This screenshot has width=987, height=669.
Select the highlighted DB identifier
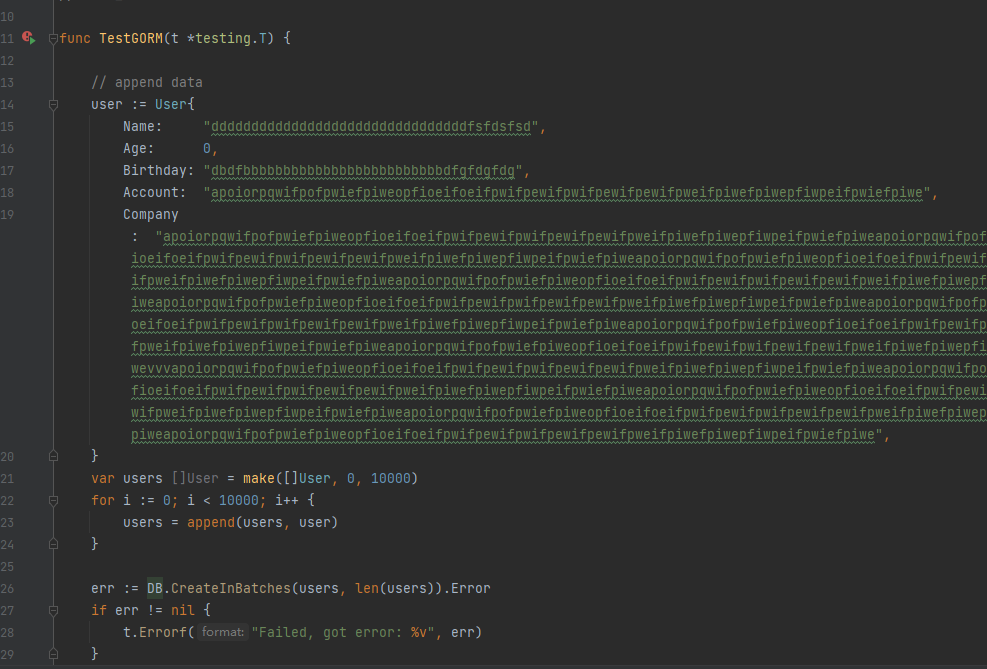point(154,588)
